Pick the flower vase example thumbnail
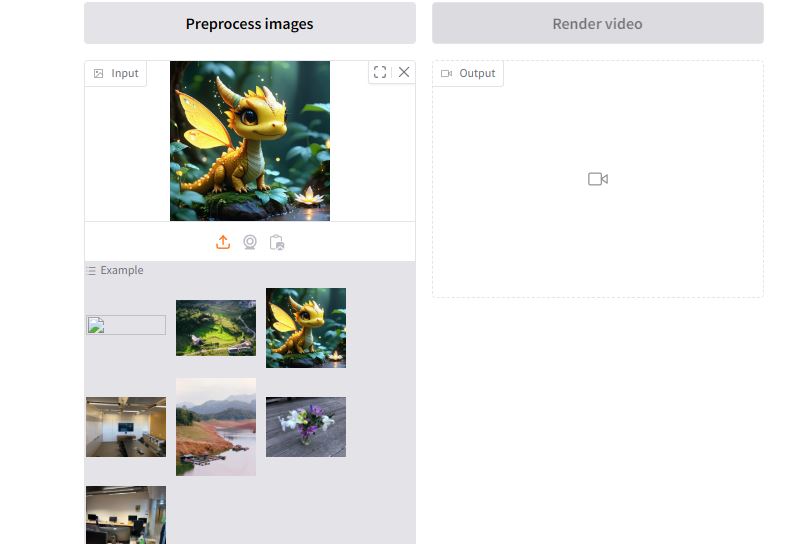The width and height of the screenshot is (803, 544). 306,427
